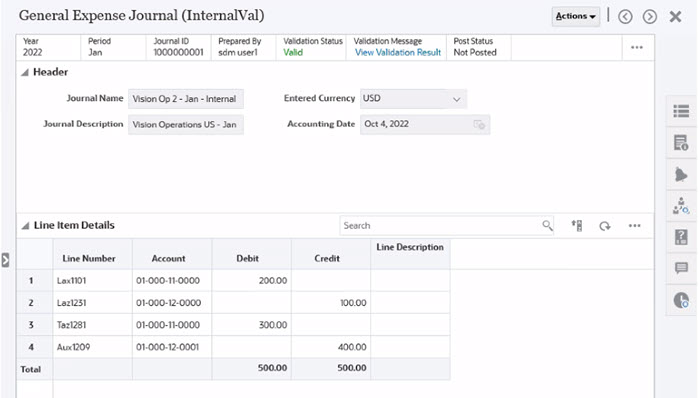
Task: Open the workflow users sidebar icon
Action: [681, 206]
